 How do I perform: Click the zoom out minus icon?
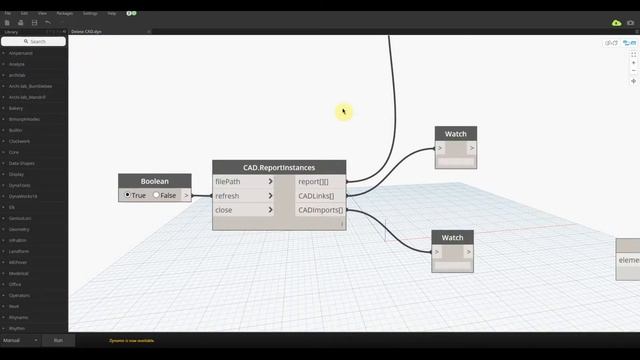coord(633,71)
